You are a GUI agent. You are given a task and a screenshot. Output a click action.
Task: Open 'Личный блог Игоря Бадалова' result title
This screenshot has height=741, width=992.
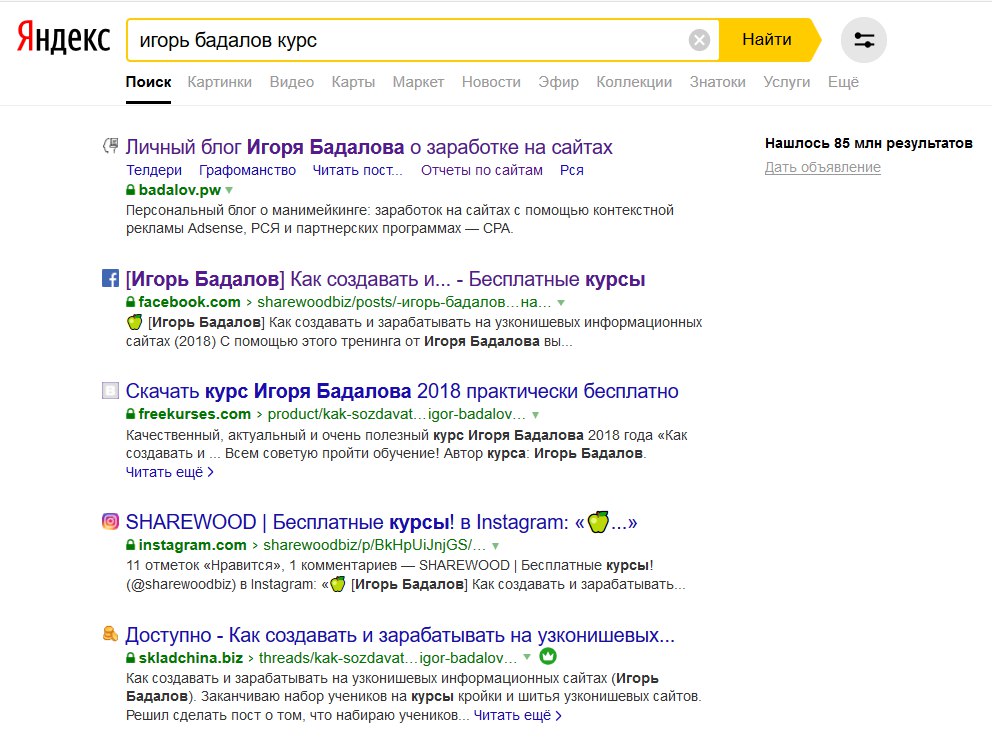point(369,147)
